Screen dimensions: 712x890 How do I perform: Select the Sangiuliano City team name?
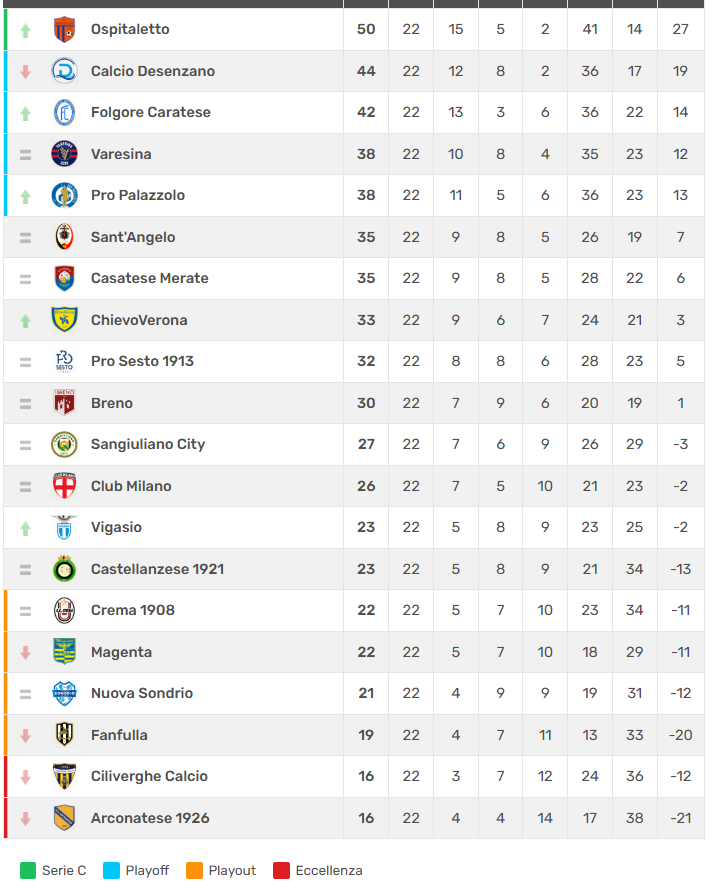(147, 444)
